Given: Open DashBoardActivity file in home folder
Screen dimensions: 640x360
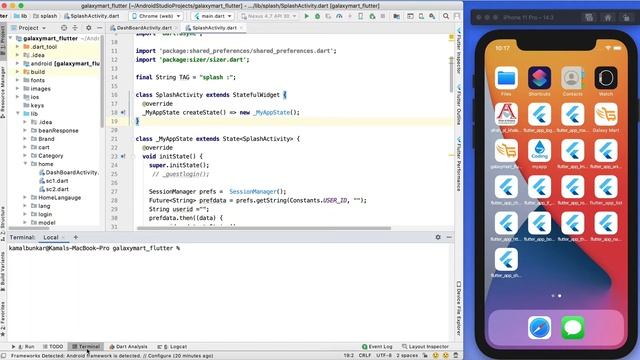Looking at the screenshot, I should [69, 172].
